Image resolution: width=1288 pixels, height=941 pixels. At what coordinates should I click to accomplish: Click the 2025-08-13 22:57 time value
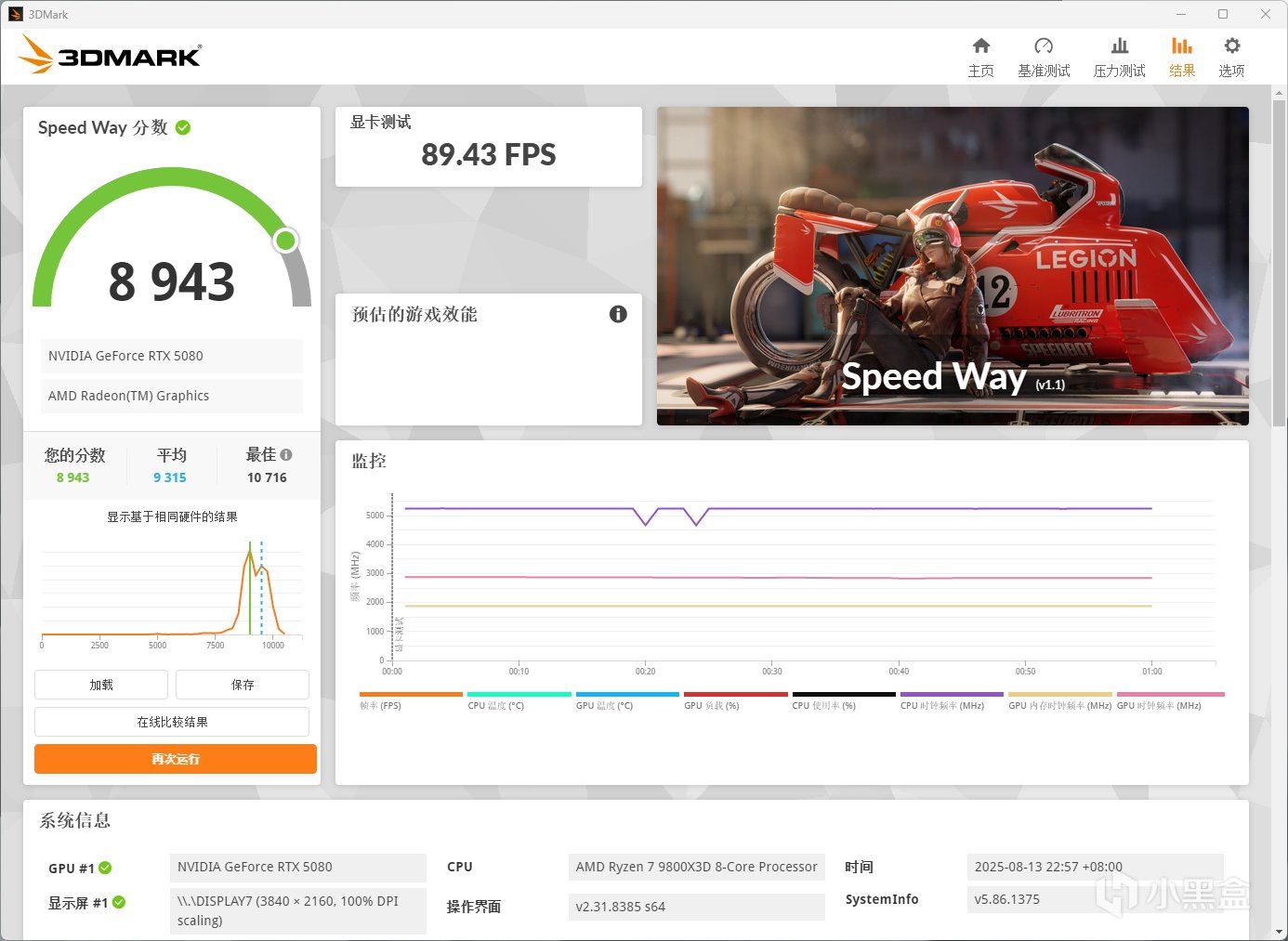point(1095,867)
